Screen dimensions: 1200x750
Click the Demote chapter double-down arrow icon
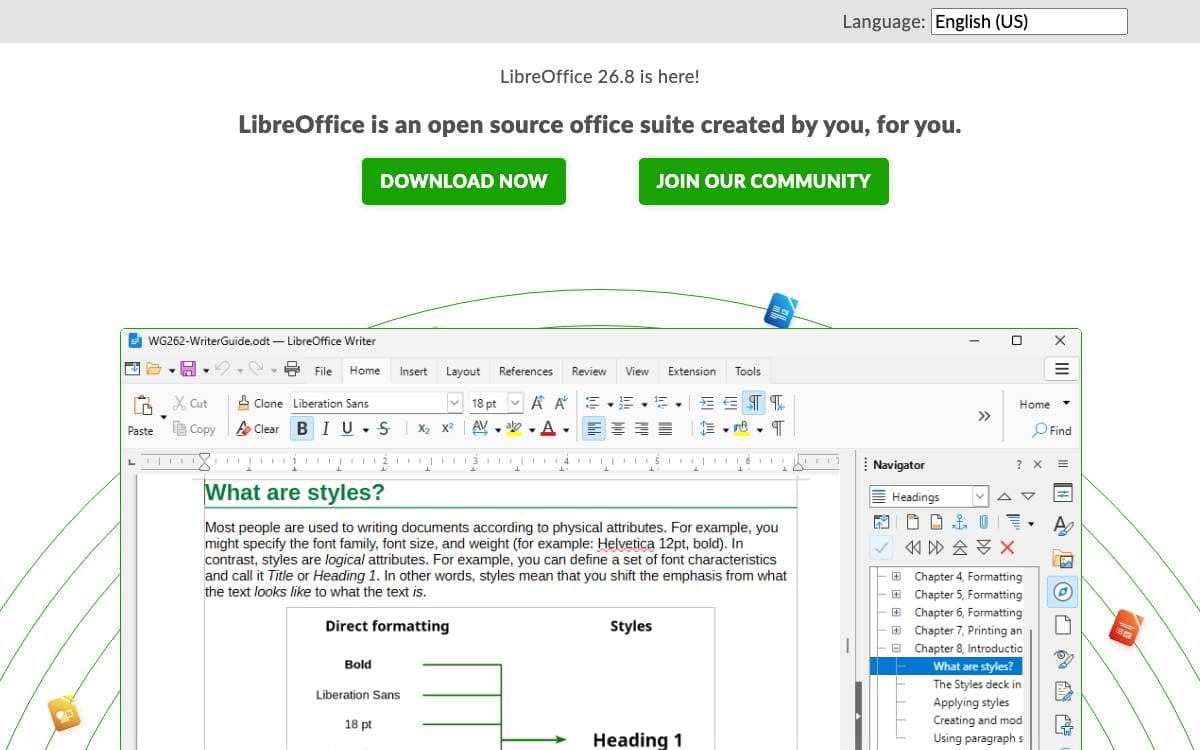coord(984,547)
